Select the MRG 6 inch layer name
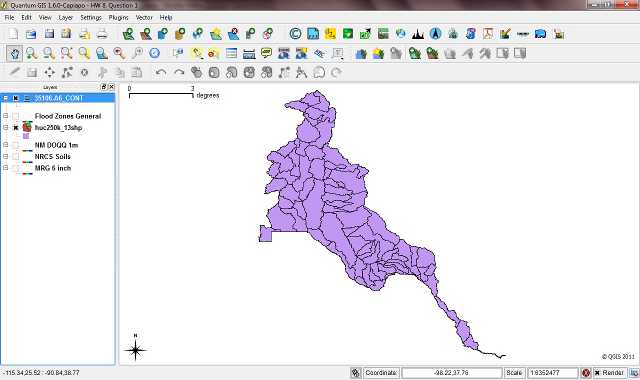The width and height of the screenshot is (640, 380). click(53, 168)
